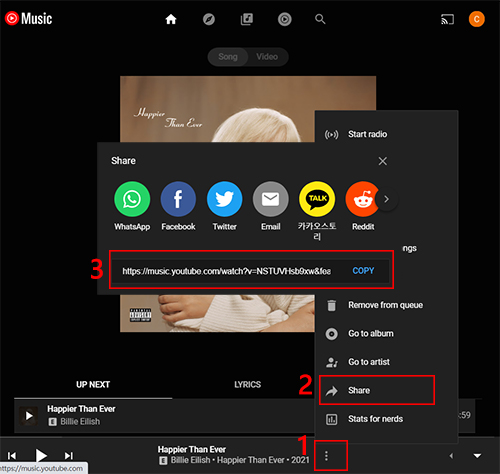
Task: Close the Share dialog
Action: (x=383, y=161)
